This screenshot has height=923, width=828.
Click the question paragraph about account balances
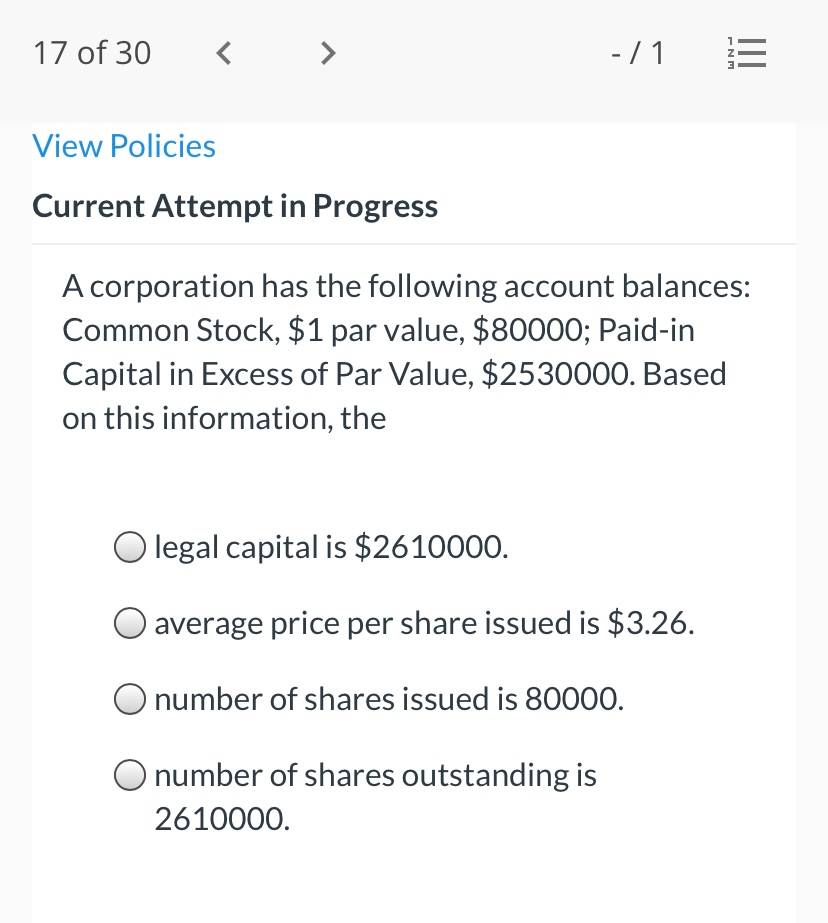pyautogui.click(x=407, y=352)
